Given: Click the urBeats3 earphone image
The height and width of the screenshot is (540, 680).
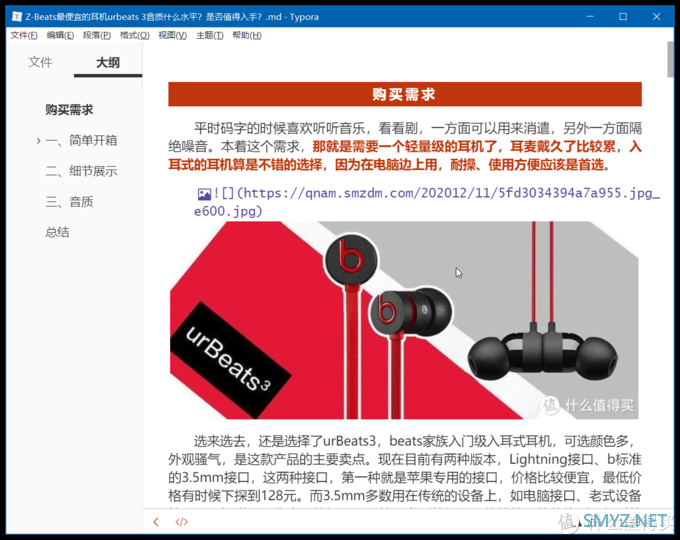Looking at the screenshot, I should click(x=404, y=320).
